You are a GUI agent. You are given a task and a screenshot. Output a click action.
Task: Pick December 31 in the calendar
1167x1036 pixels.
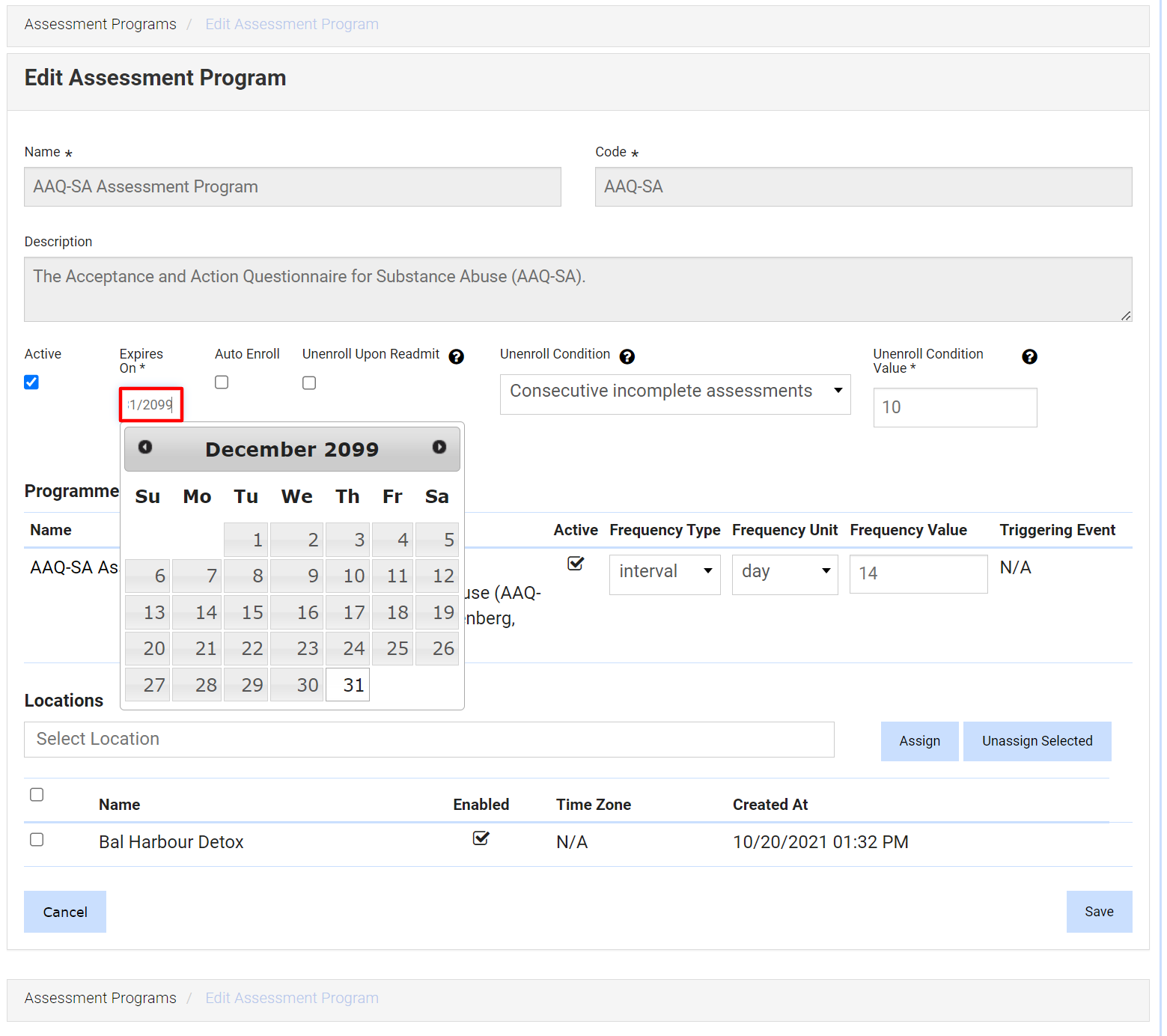tap(347, 685)
